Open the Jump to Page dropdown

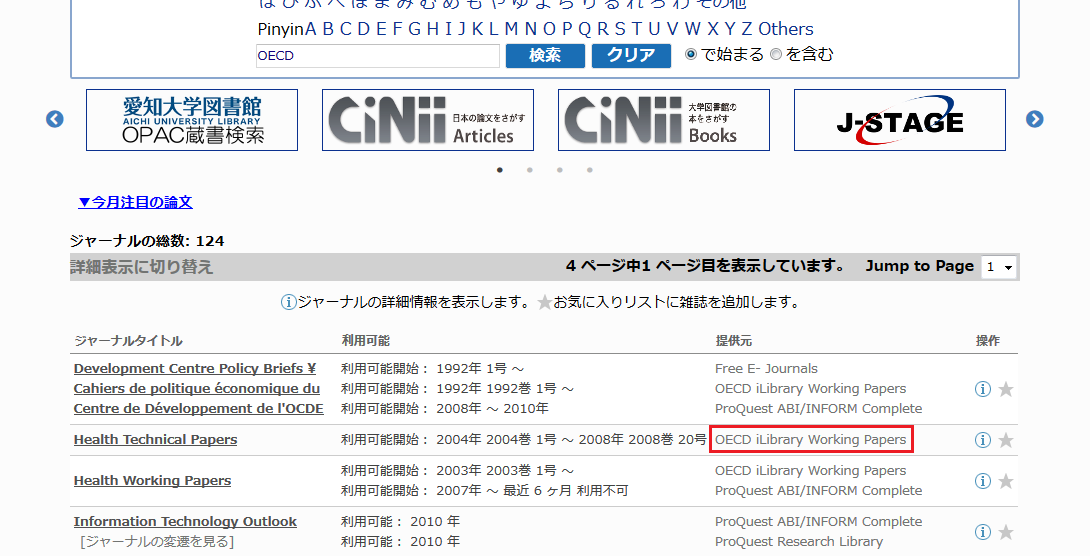tap(999, 267)
